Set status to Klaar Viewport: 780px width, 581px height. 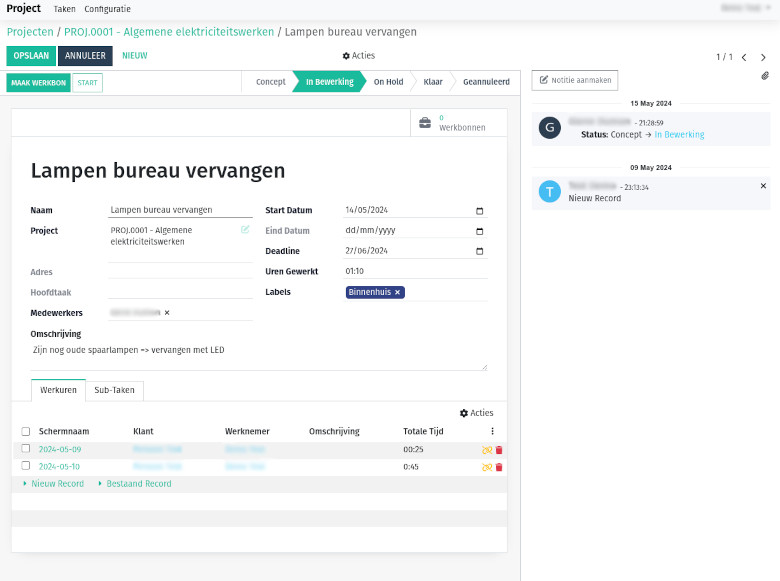tap(433, 82)
